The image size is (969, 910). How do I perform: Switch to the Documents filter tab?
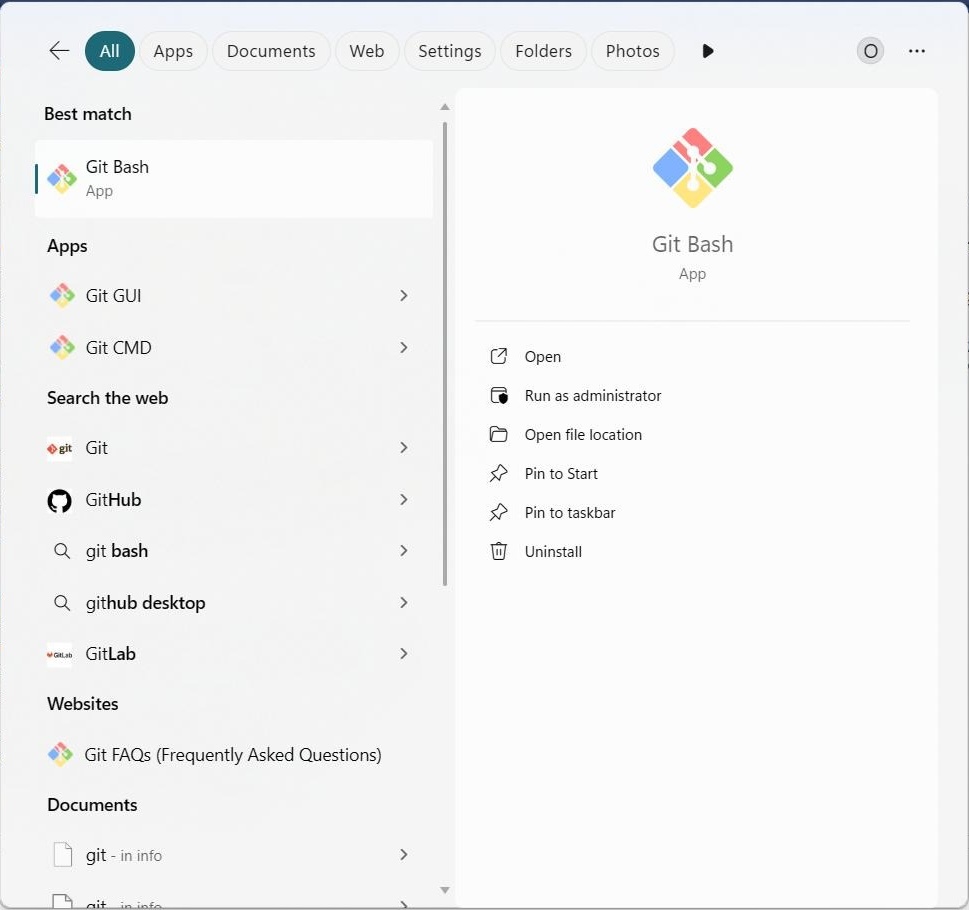click(271, 51)
